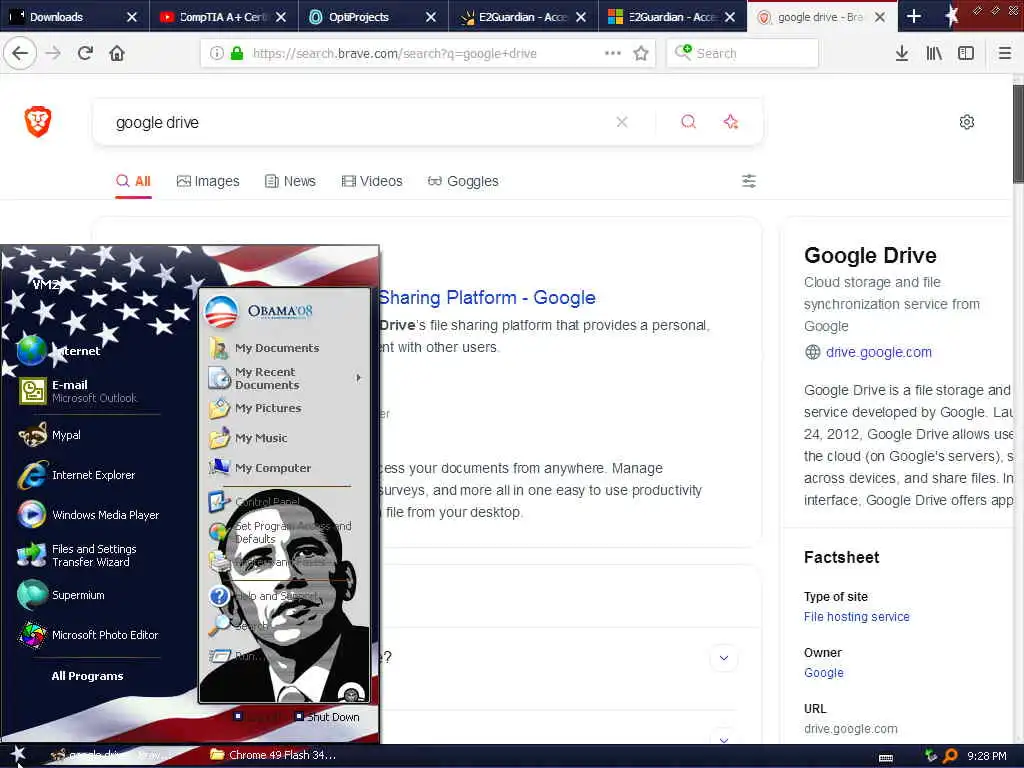1024x768 pixels.
Task: Click the Shut Down button
Action: tap(327, 717)
